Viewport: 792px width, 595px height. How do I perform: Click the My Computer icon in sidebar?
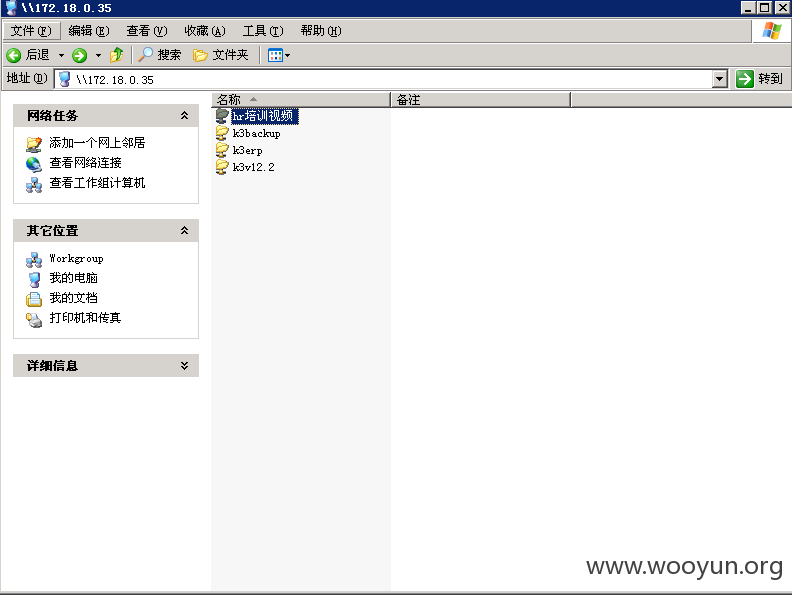tap(34, 279)
